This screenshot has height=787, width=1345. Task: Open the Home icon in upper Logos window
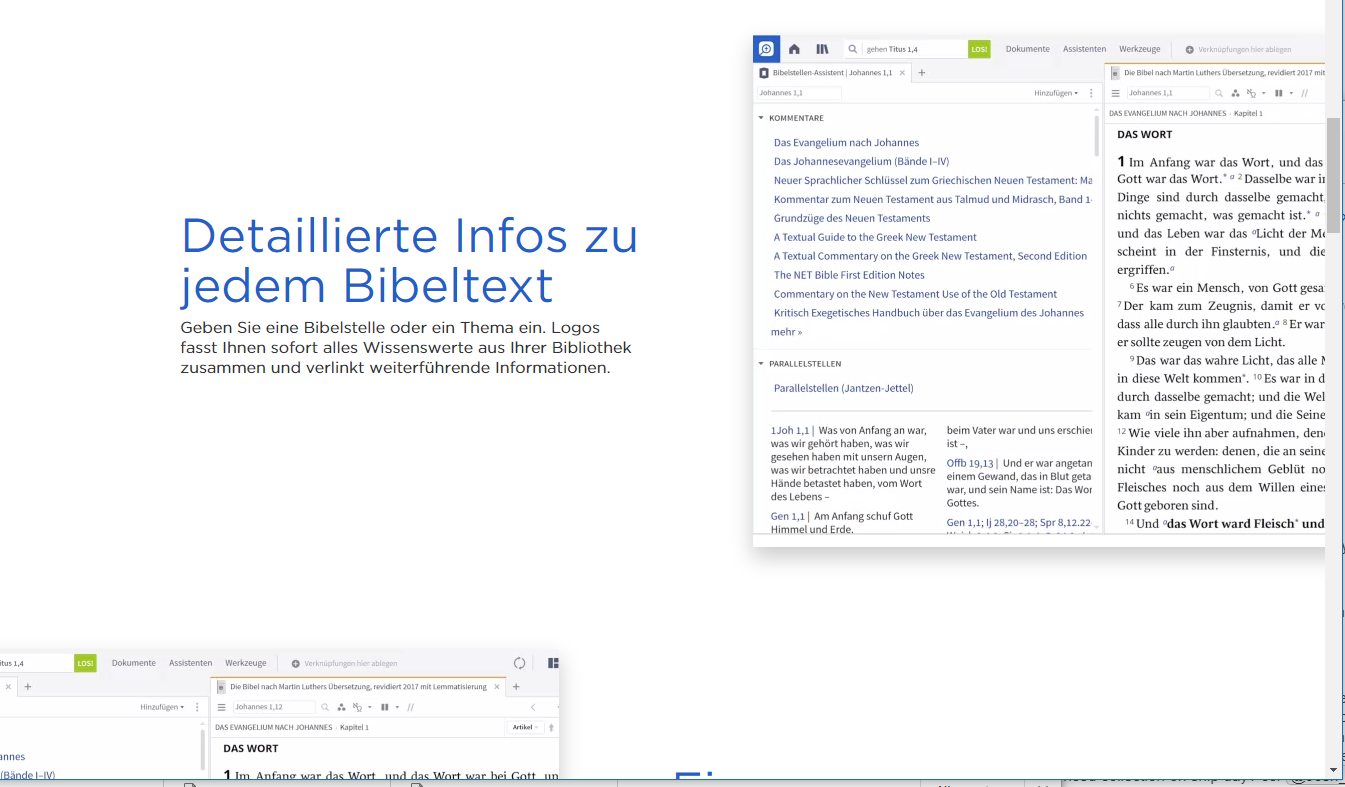[794, 49]
